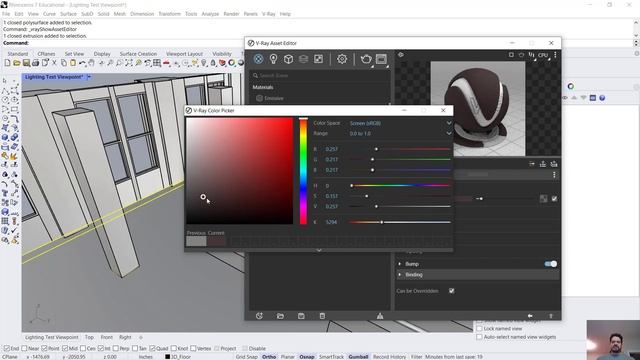Expand the Binding section
640x360 pixels.
click(x=400, y=275)
